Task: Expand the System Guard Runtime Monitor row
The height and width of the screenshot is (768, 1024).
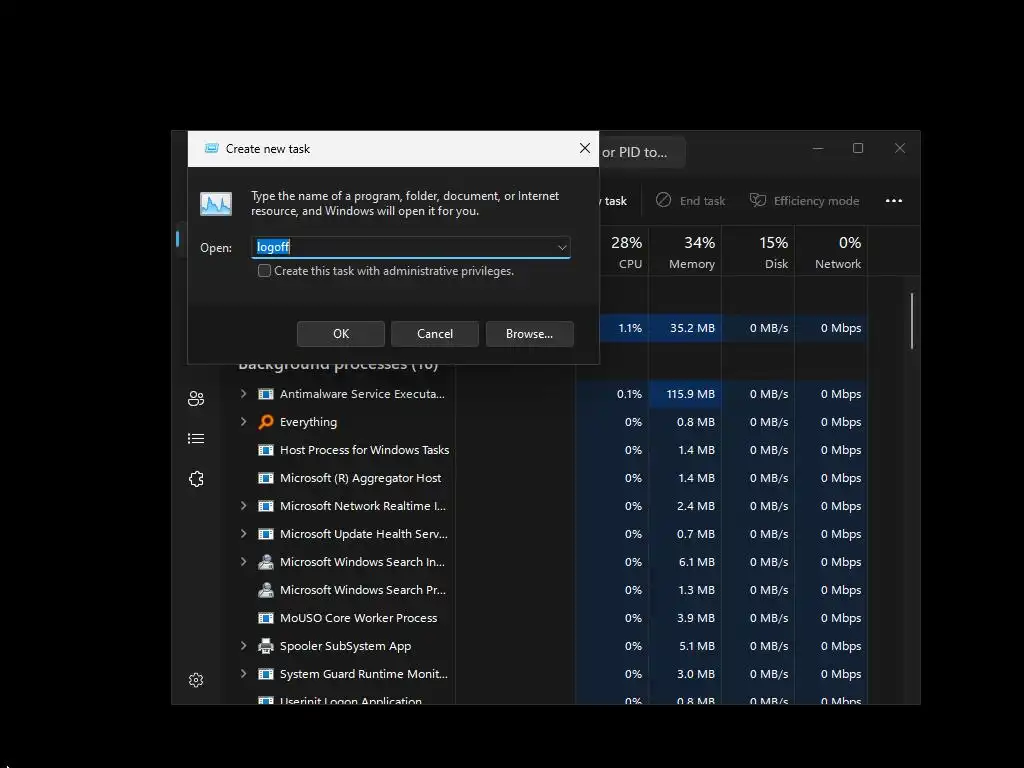Action: [x=244, y=673]
